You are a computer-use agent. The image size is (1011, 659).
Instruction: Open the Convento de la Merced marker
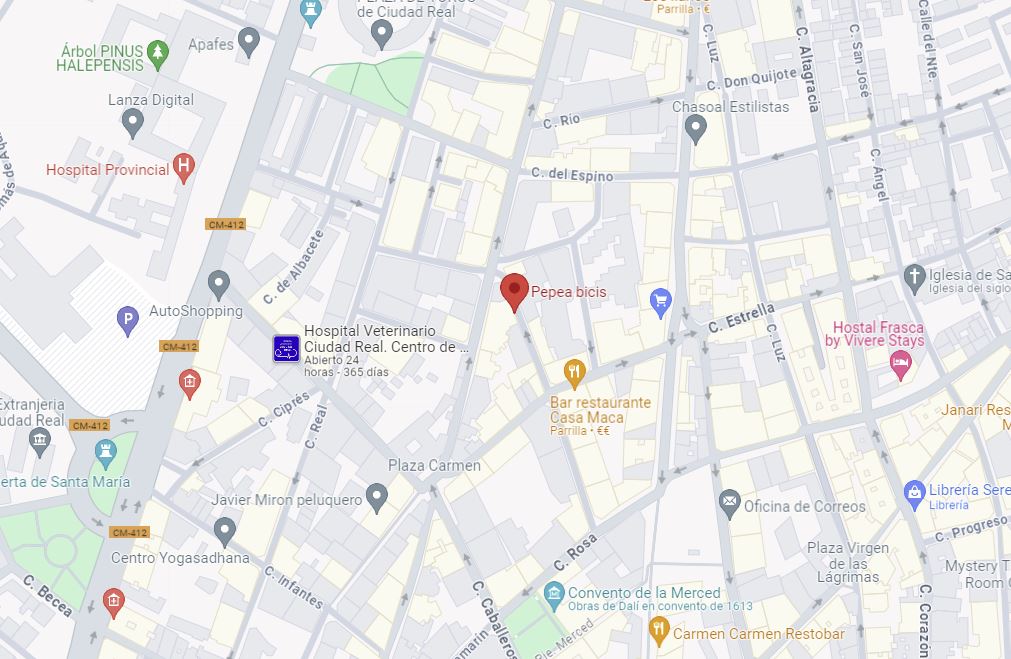click(x=554, y=596)
